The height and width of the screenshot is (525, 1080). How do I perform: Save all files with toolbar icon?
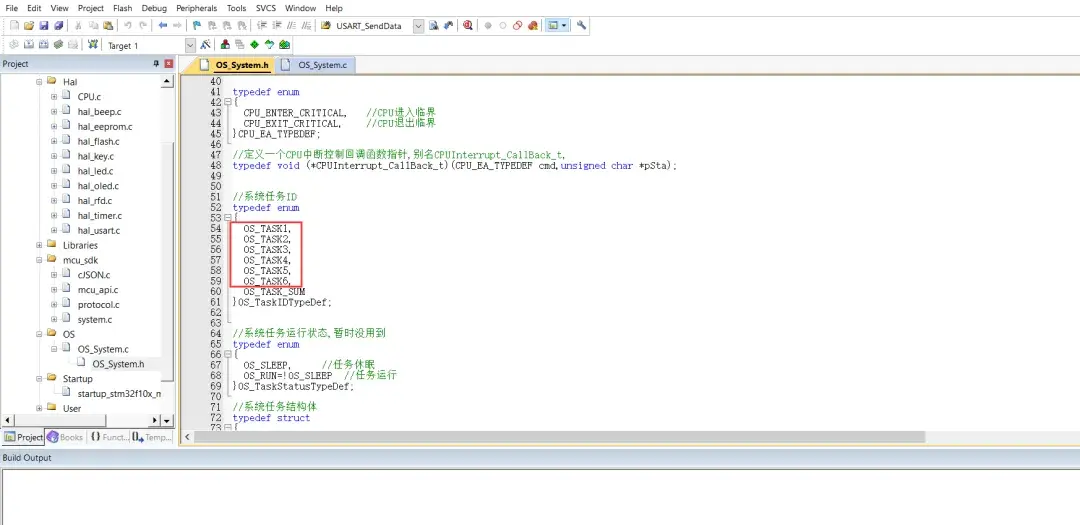(59, 25)
